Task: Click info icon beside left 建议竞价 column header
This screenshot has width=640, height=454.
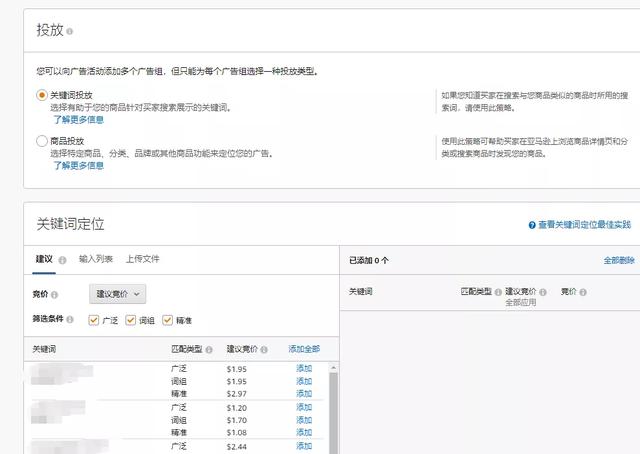Action: pyautogui.click(x=264, y=350)
